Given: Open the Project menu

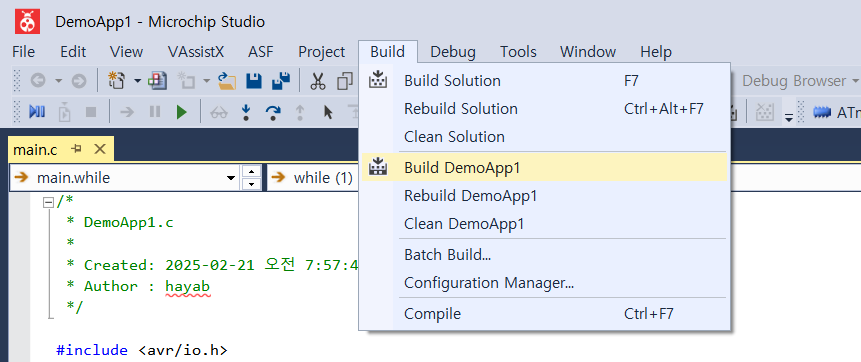Looking at the screenshot, I should pyautogui.click(x=321, y=52).
